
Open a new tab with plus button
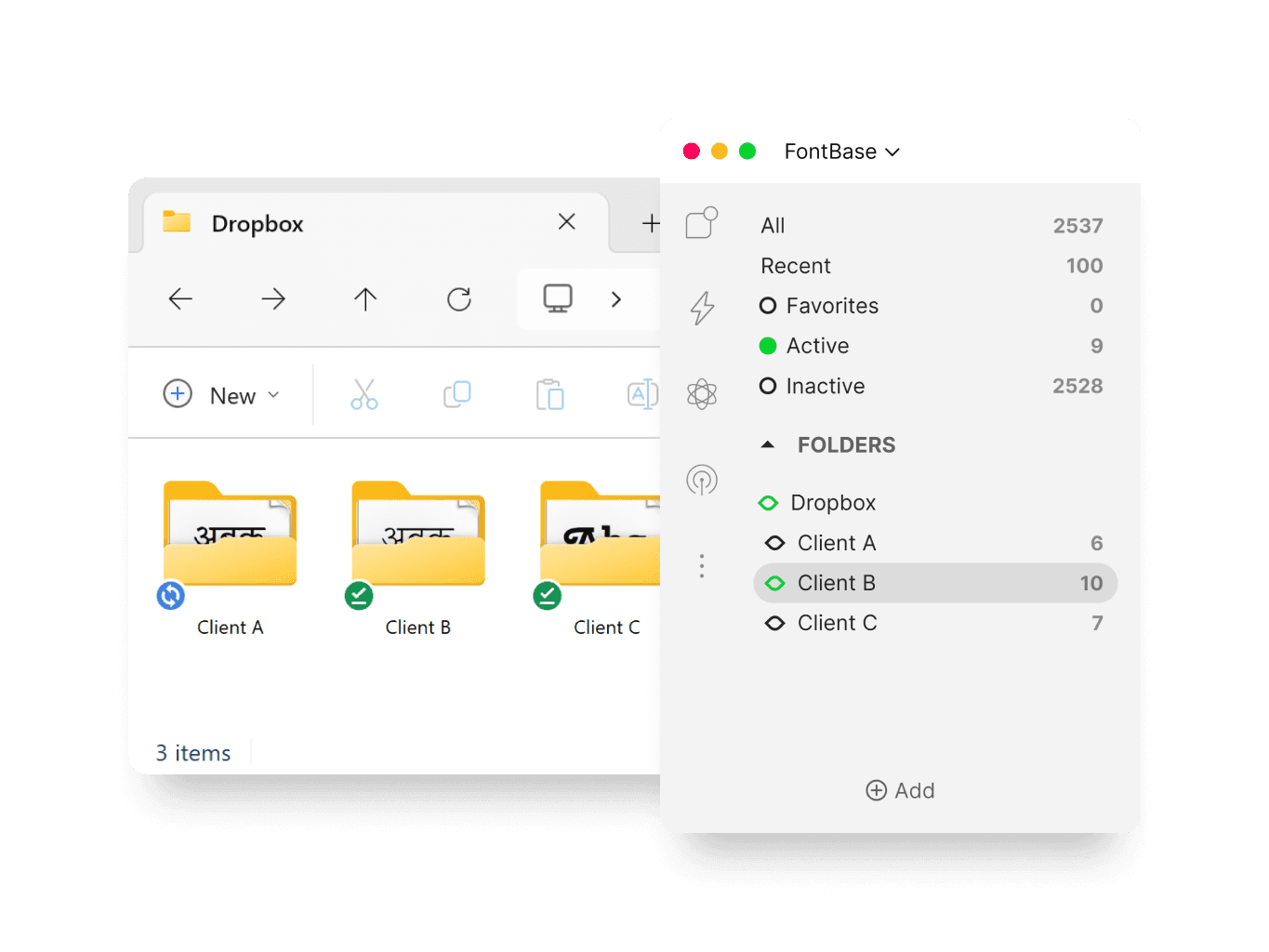pos(650,224)
